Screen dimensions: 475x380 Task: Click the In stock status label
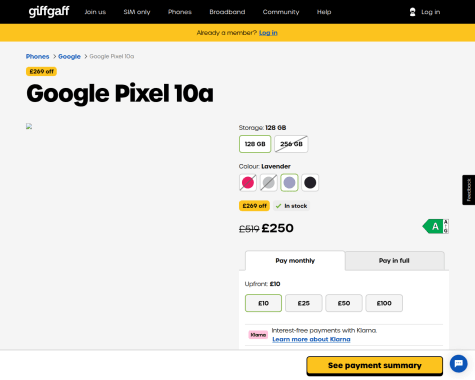292,206
